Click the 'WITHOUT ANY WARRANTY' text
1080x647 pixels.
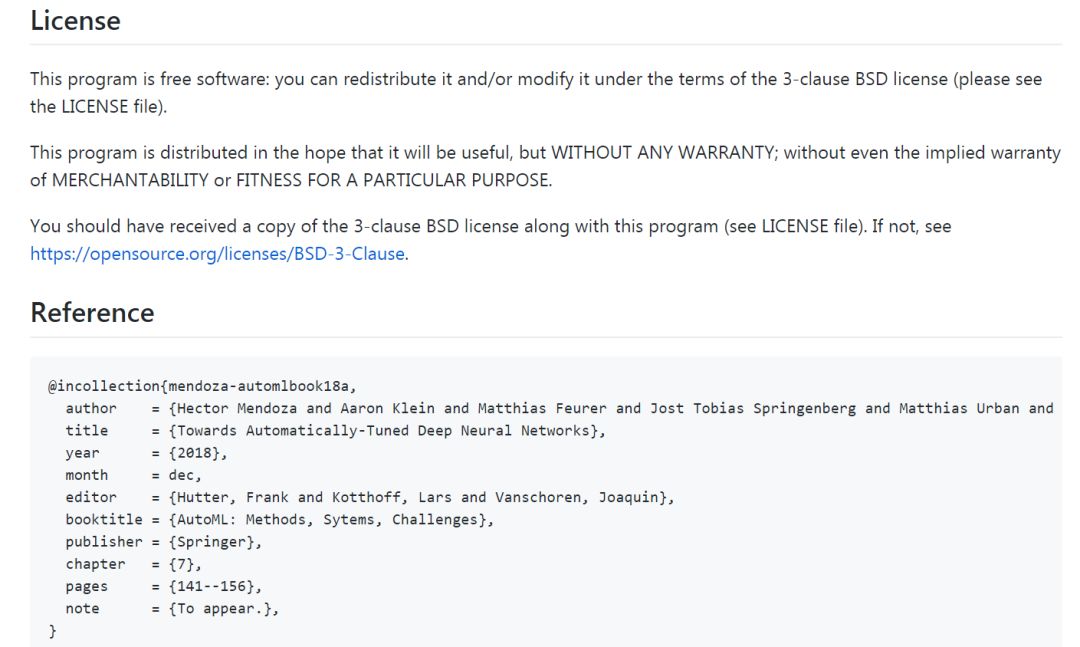[663, 152]
